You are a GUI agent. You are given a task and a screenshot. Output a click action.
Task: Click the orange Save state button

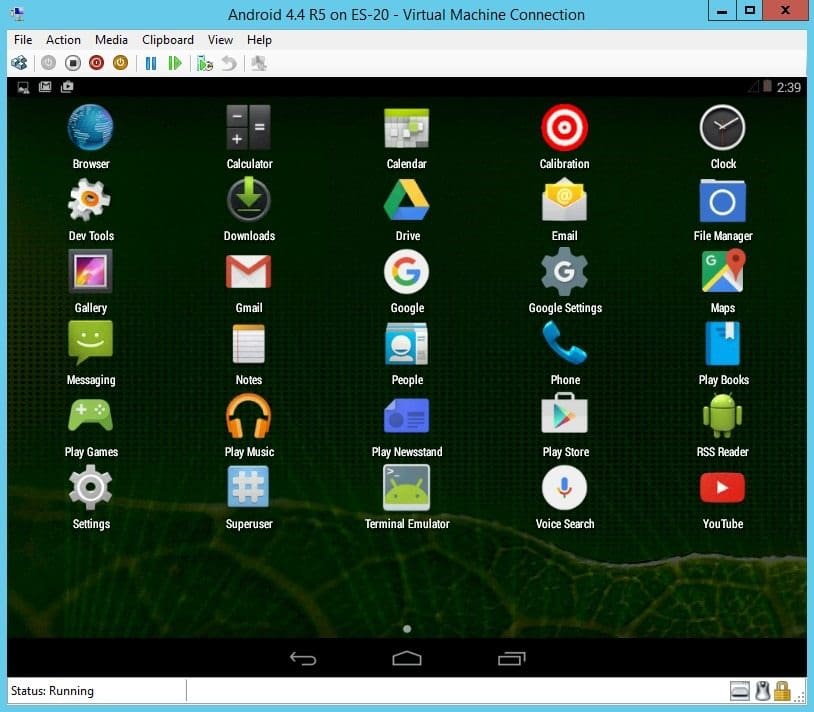tap(120, 63)
